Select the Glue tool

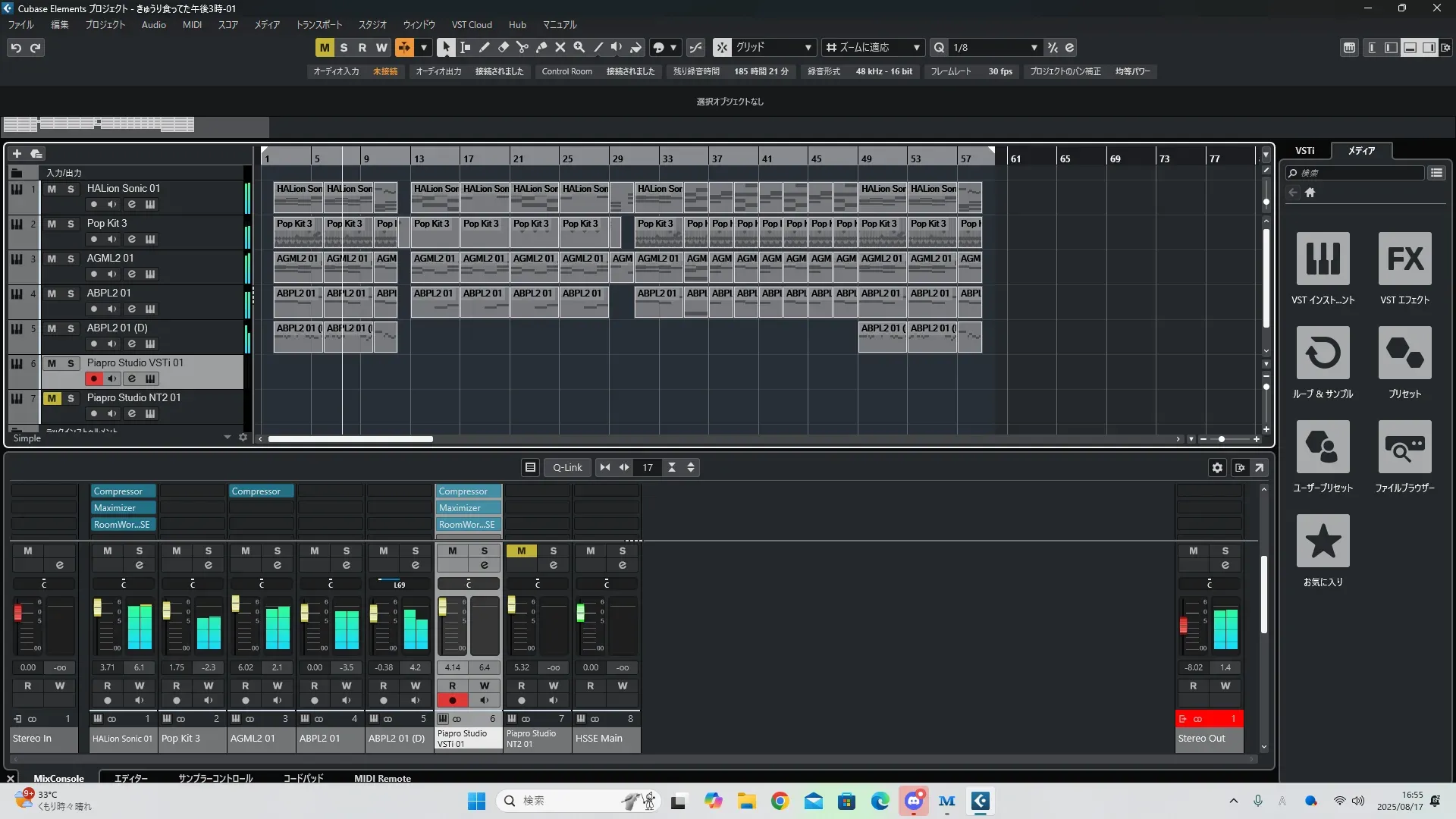pyautogui.click(x=541, y=47)
